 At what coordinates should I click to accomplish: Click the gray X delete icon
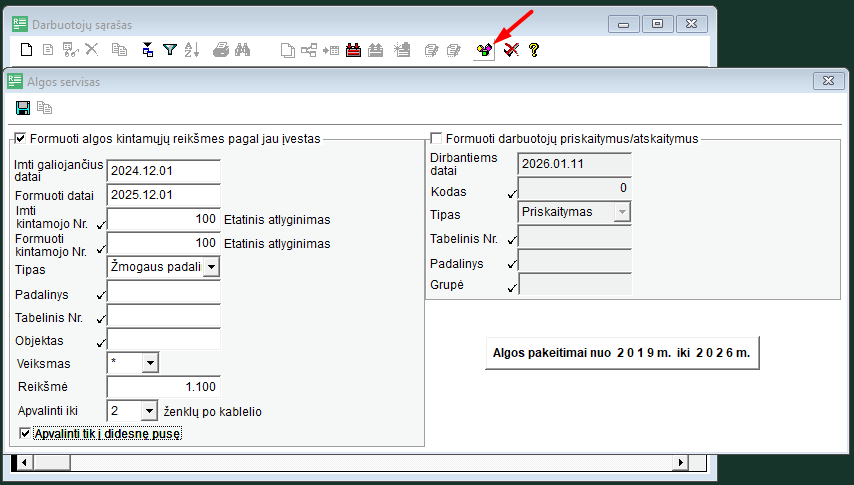pos(92,50)
